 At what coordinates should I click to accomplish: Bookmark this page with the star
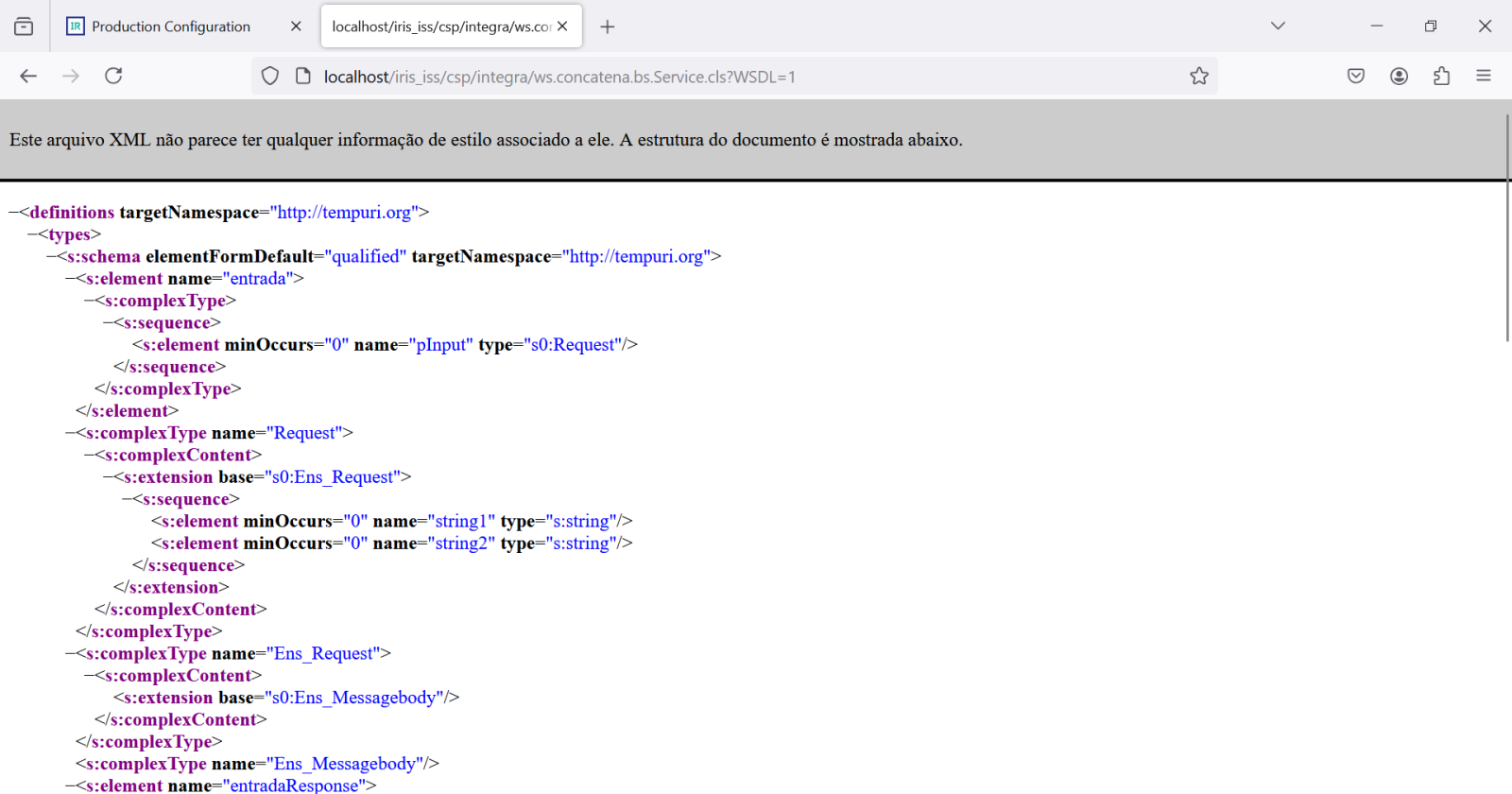1199,77
